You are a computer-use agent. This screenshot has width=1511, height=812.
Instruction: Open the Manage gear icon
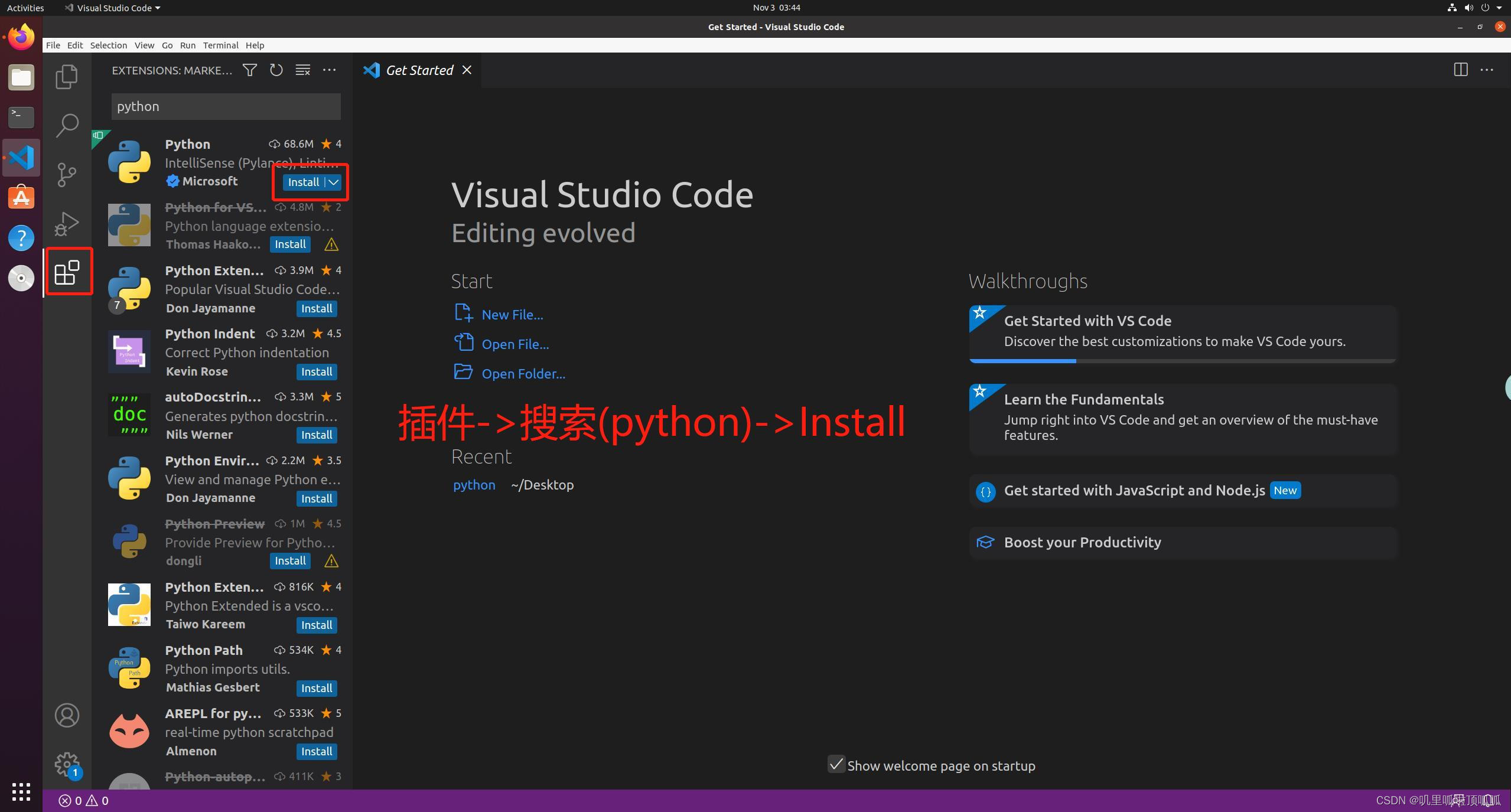coord(67,764)
